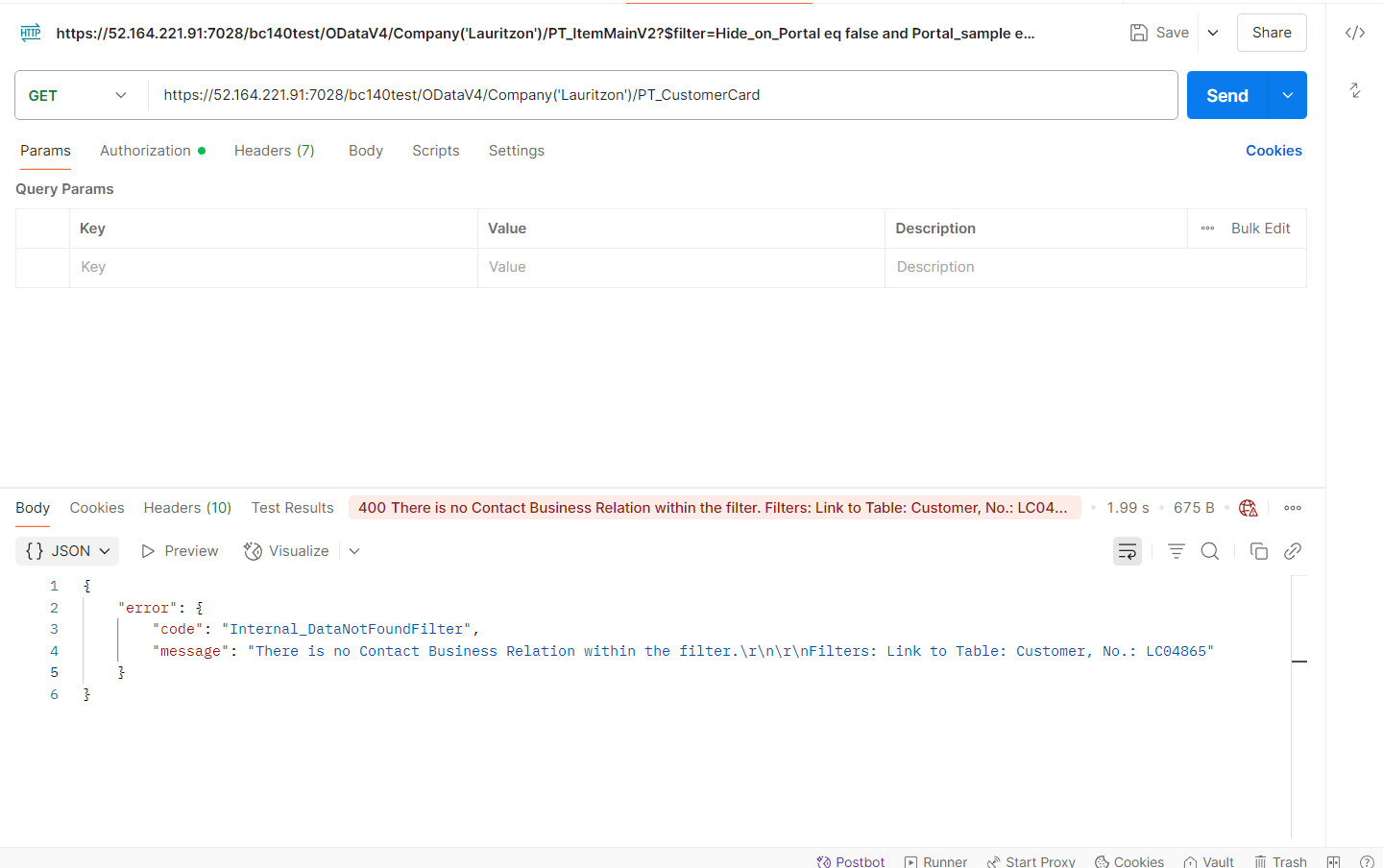The image size is (1383, 868).
Task: Click the request URL input field
Action: click(x=663, y=95)
